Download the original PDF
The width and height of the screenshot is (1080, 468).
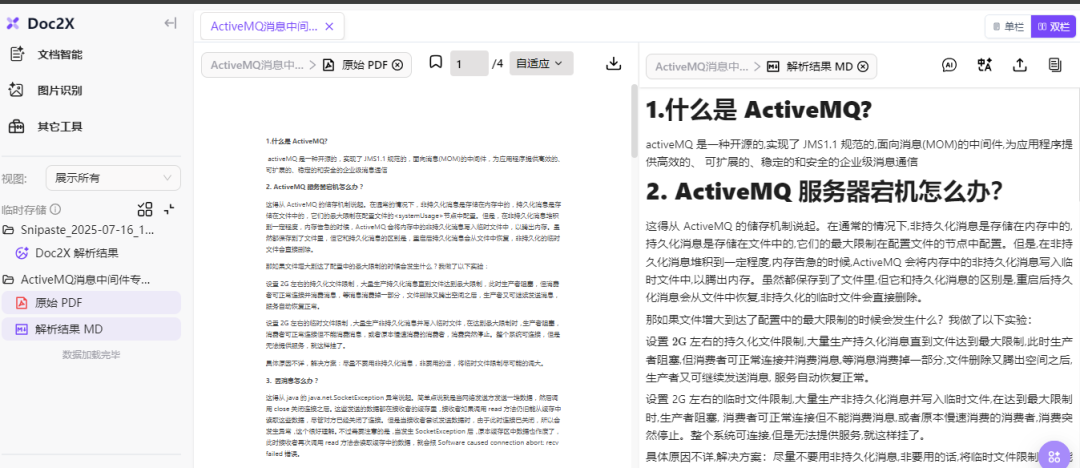[613, 63]
